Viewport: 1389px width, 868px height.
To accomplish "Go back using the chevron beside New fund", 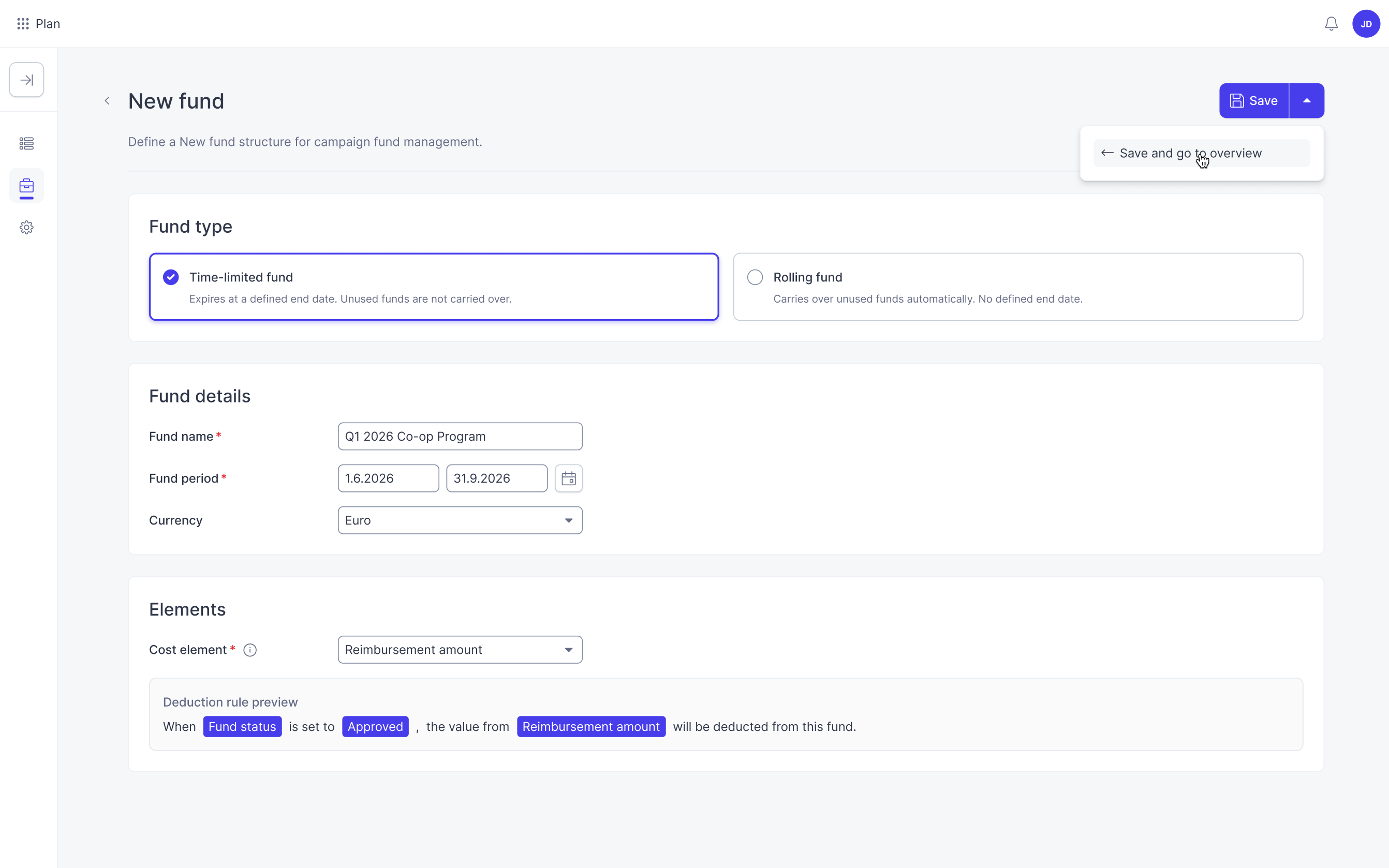I will click(x=107, y=100).
